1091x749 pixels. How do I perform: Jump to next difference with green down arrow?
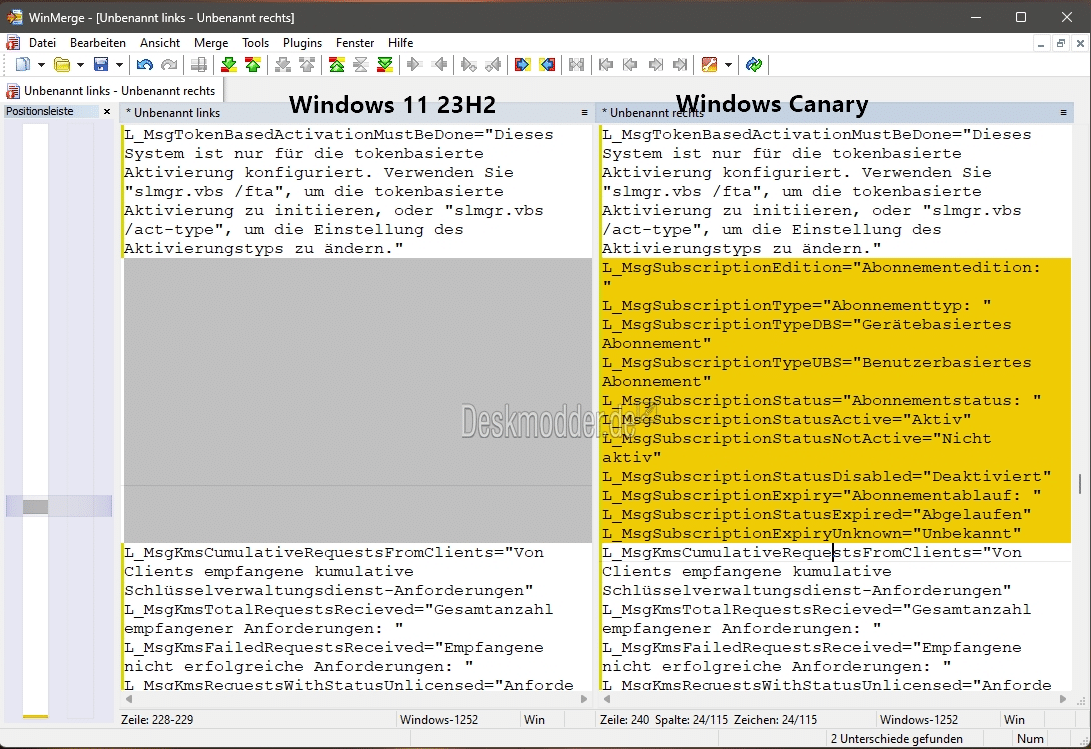228,65
